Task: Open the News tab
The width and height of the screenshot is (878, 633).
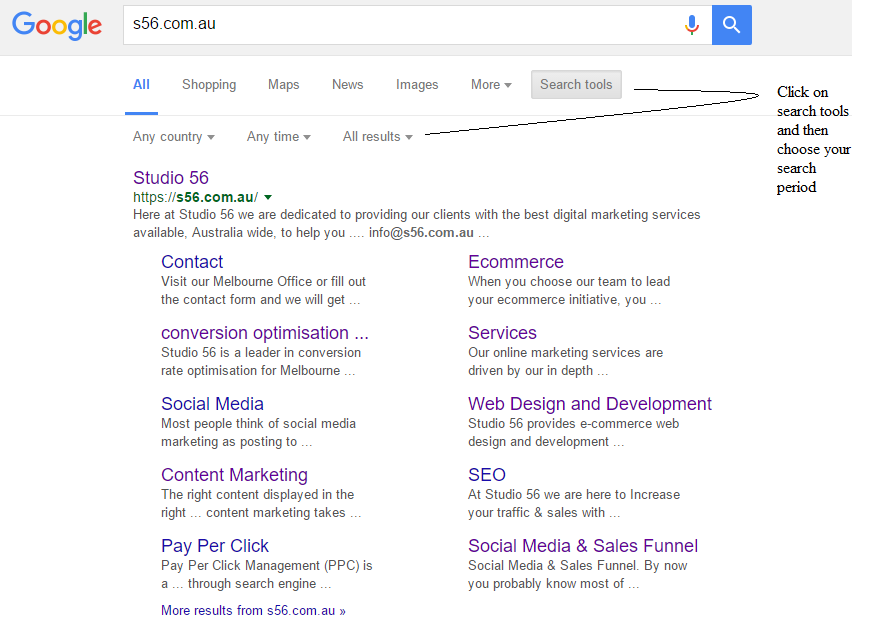Action: [347, 85]
